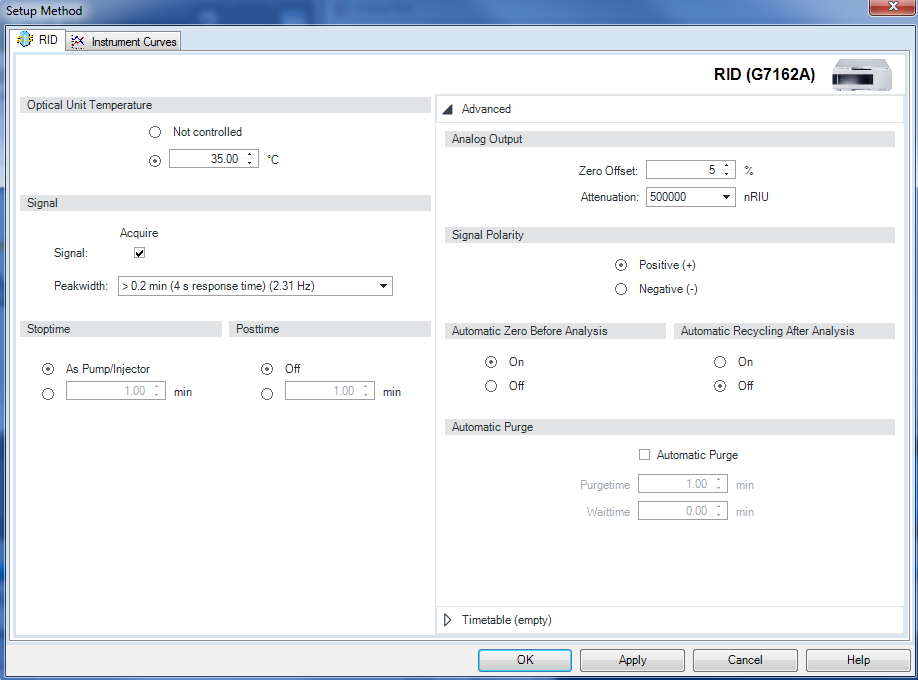Open the Attenuation dropdown

[728, 196]
